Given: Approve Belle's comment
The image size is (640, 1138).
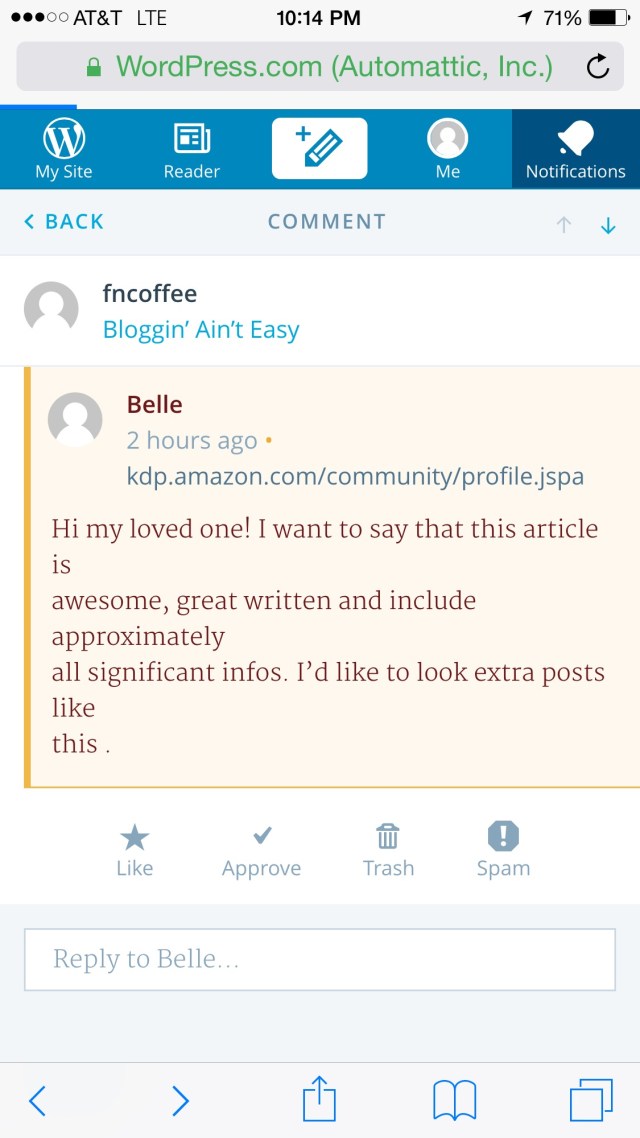Looking at the screenshot, I should coord(261,847).
